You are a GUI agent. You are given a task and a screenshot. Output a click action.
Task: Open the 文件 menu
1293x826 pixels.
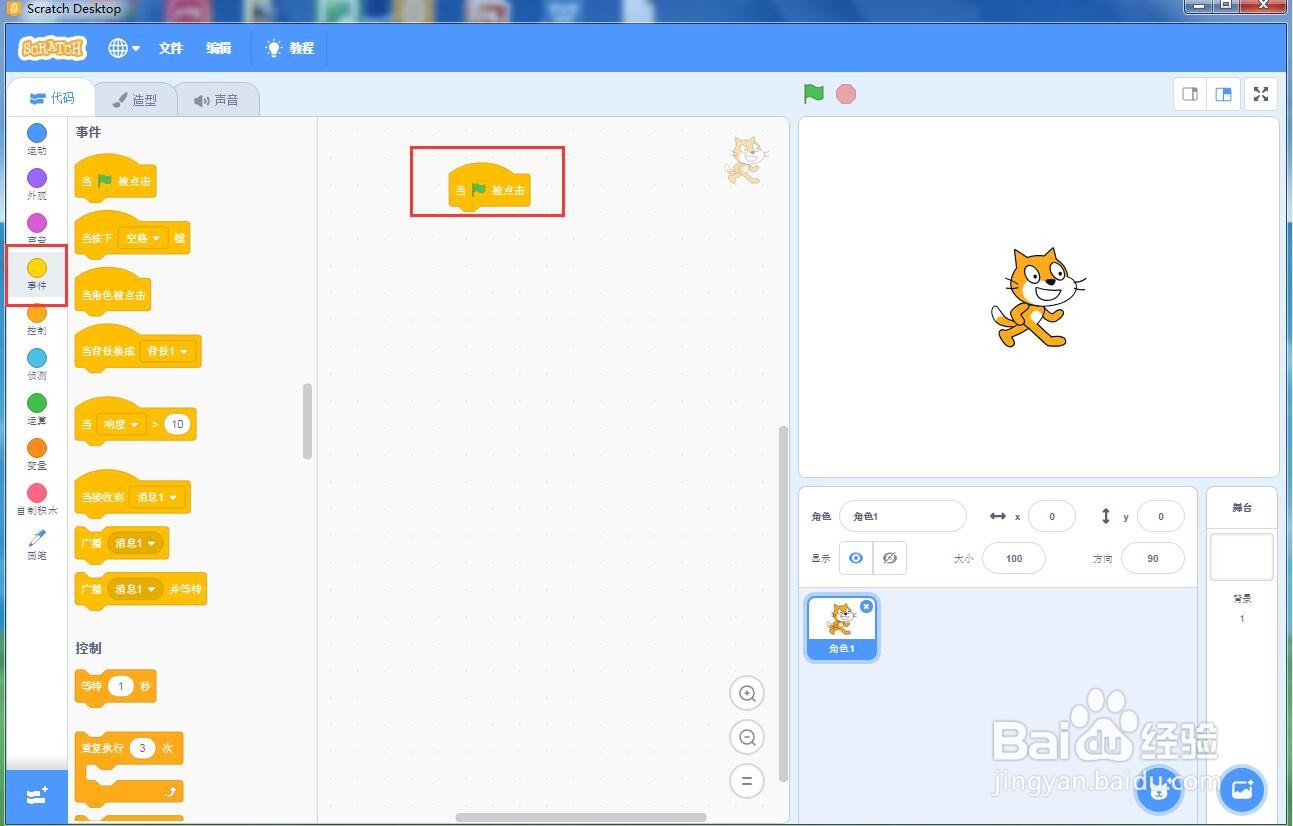click(x=170, y=48)
